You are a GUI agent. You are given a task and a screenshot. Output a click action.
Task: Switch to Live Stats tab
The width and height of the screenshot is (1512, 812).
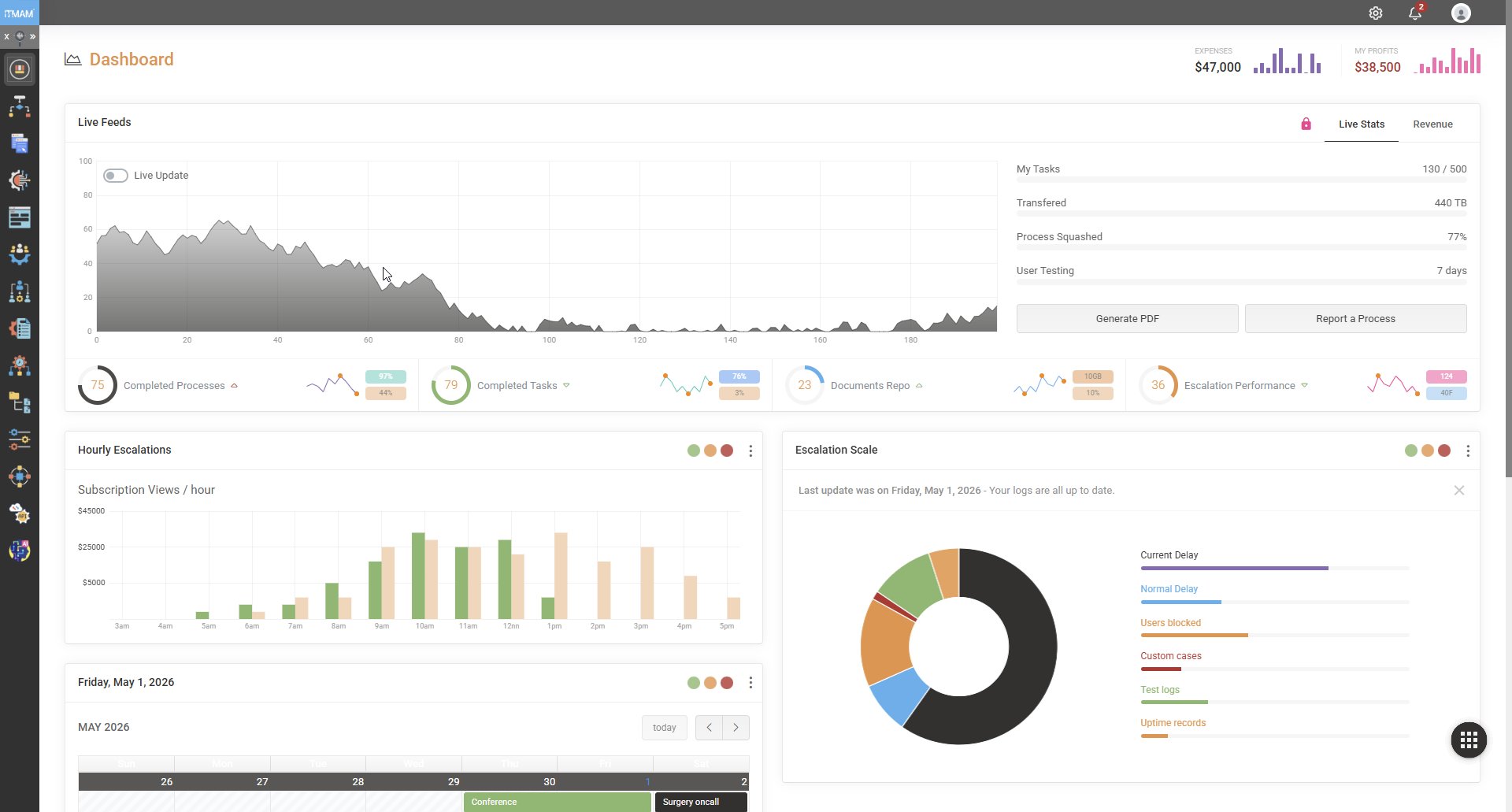click(x=1362, y=124)
